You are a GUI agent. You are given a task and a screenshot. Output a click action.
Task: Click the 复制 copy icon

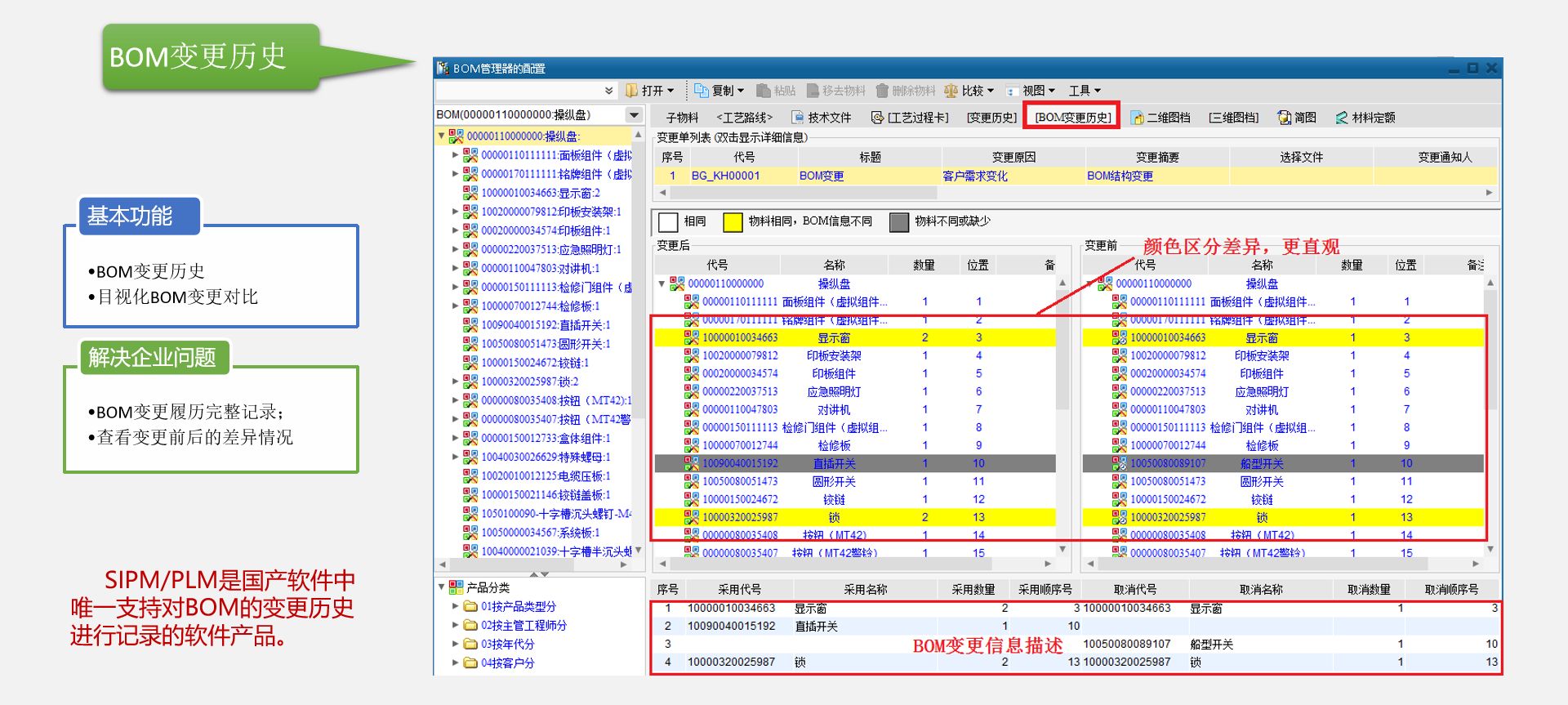pos(701,91)
